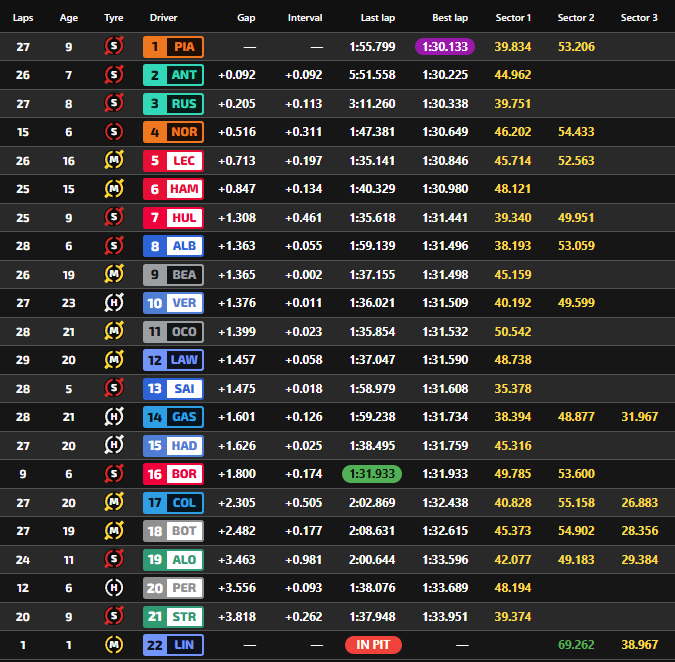Sort by Best lap column header

point(450,18)
